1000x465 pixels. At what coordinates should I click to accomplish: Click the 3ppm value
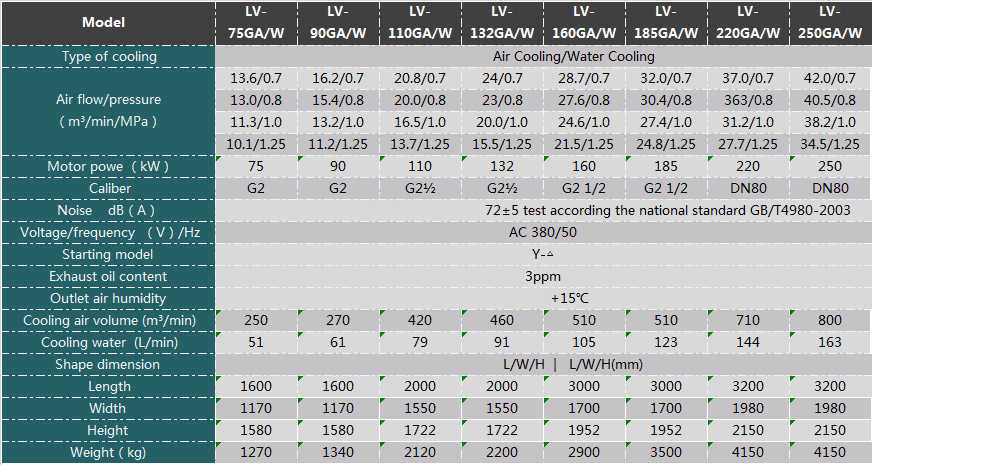point(543,277)
